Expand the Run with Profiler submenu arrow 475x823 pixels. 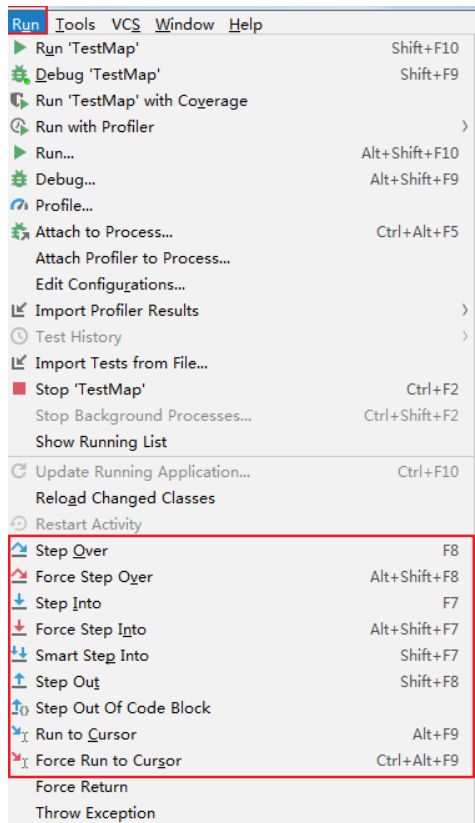(465, 126)
